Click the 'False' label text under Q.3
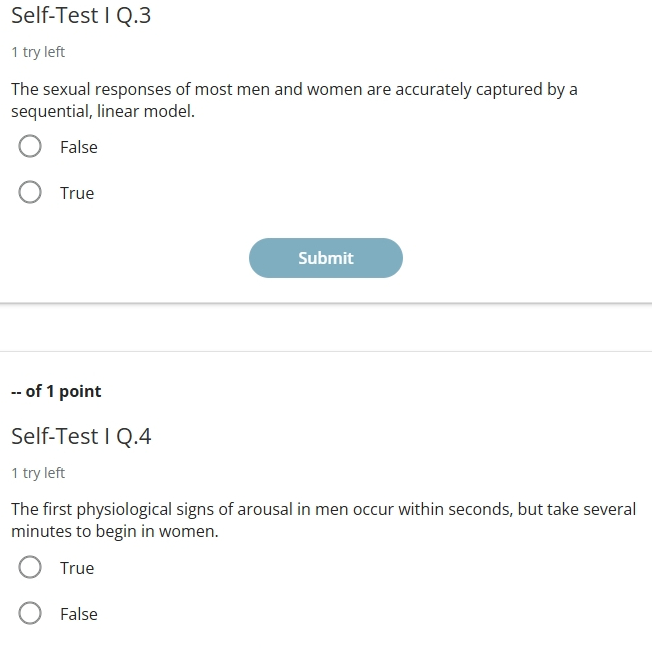The width and height of the screenshot is (652, 652). pyautogui.click(x=79, y=147)
